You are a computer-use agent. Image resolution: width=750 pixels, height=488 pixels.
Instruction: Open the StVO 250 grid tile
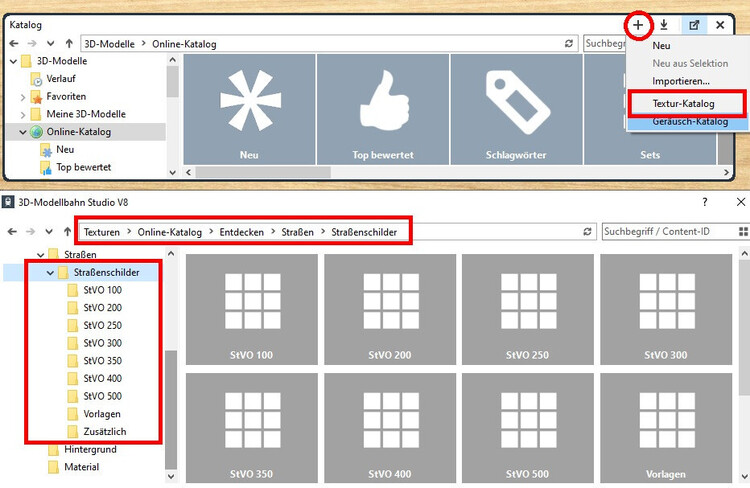click(528, 309)
